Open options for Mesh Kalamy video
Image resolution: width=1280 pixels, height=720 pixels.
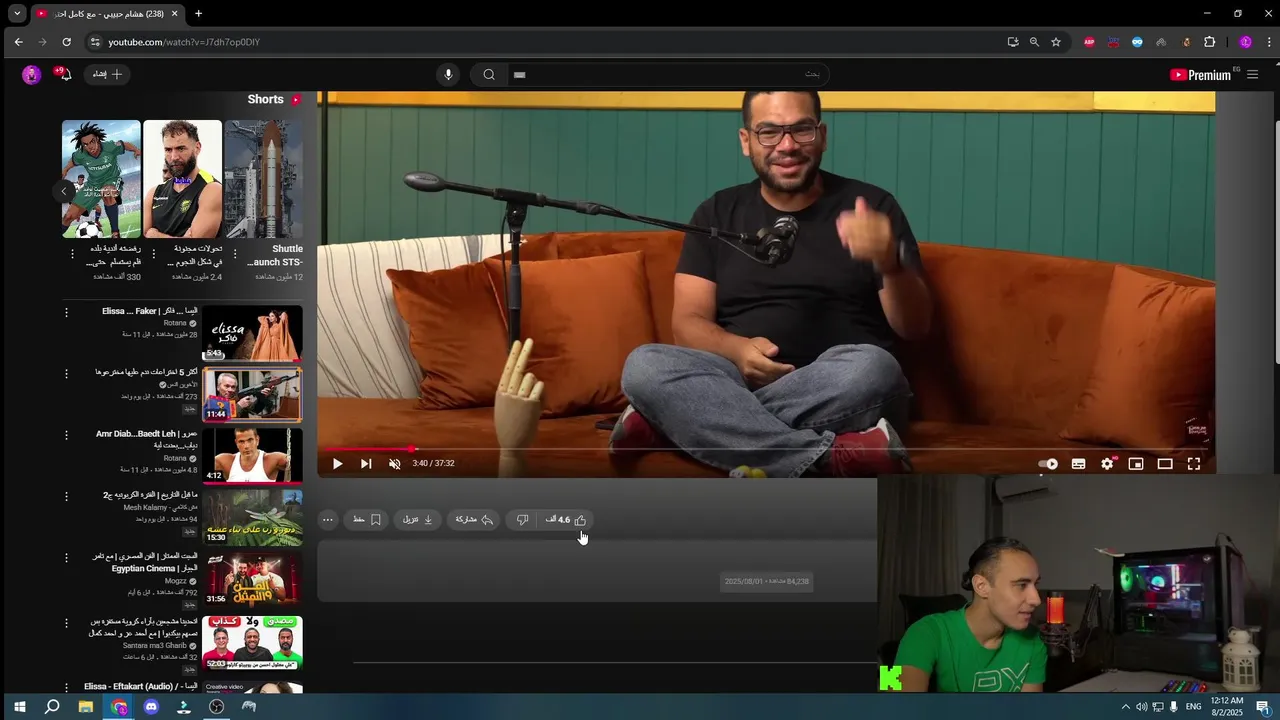pos(67,497)
